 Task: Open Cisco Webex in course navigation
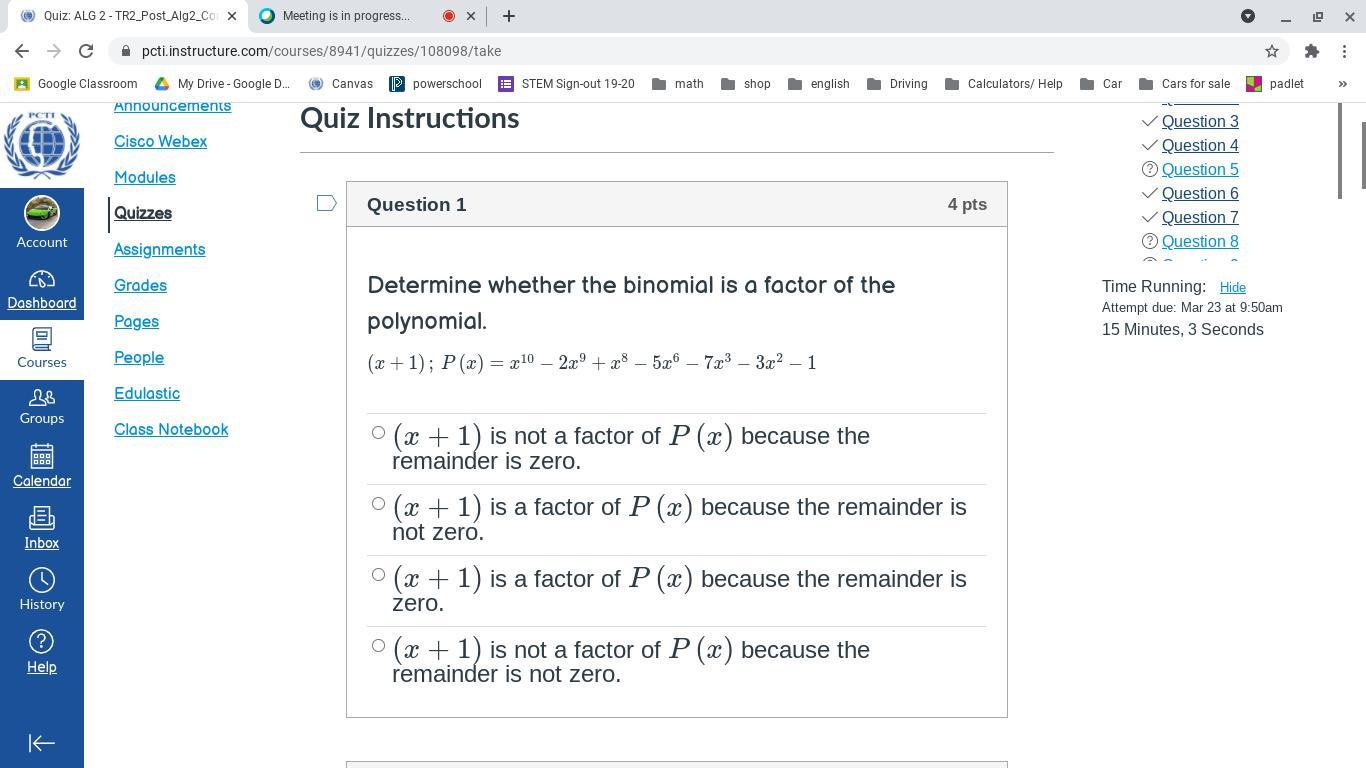tap(160, 142)
